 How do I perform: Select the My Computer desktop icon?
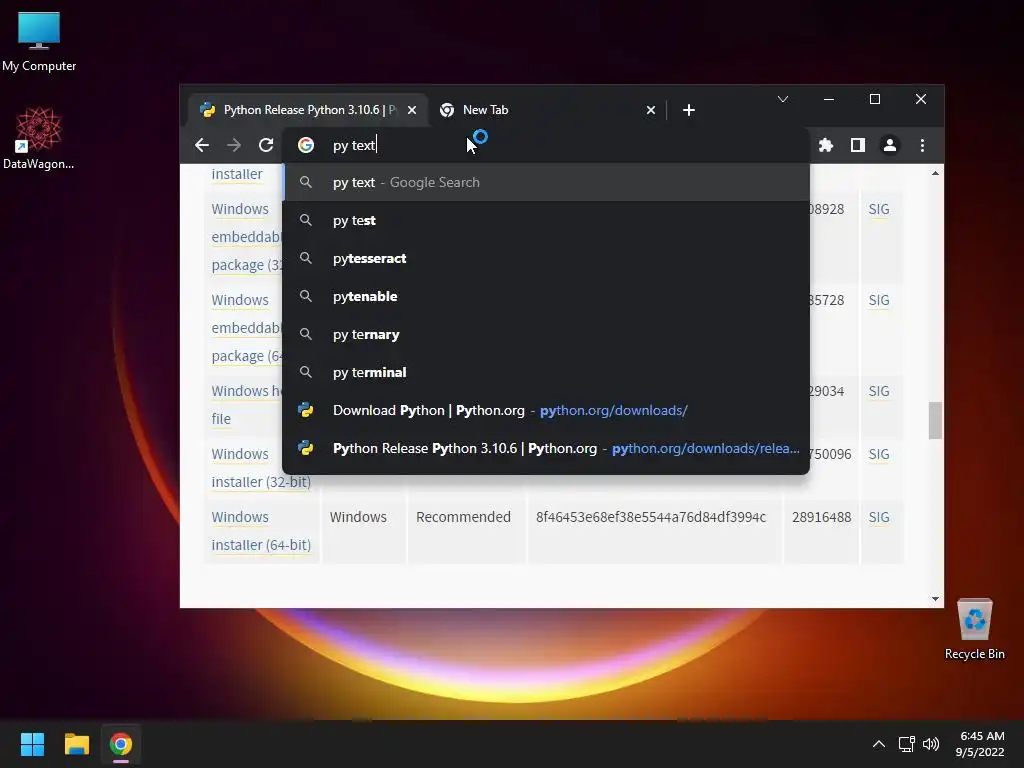click(39, 41)
